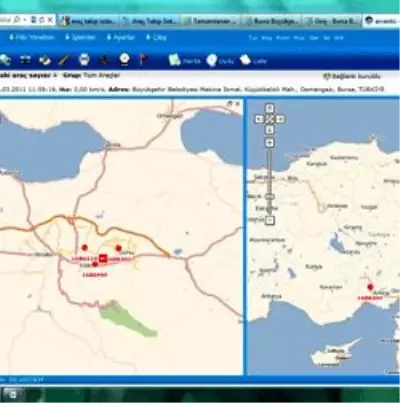Click the Çıkış logout menu item
Screen dimensions: 400x403
156,37
